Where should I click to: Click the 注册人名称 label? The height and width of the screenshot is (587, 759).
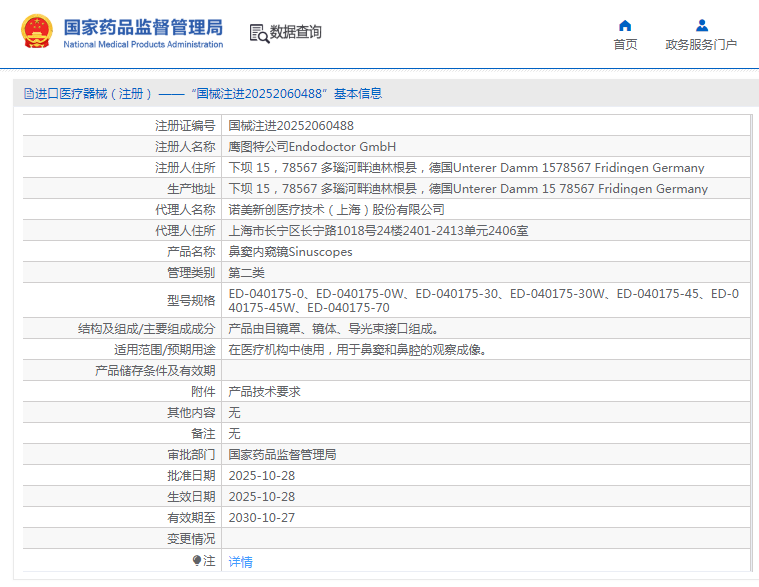point(185,147)
